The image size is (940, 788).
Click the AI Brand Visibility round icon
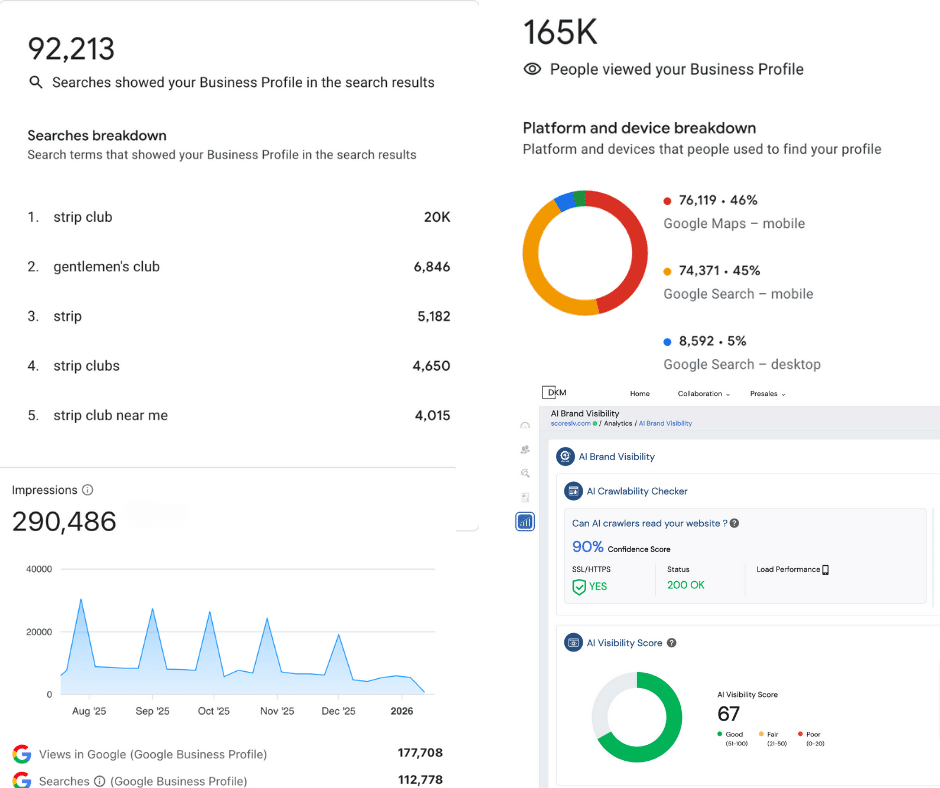[565, 456]
